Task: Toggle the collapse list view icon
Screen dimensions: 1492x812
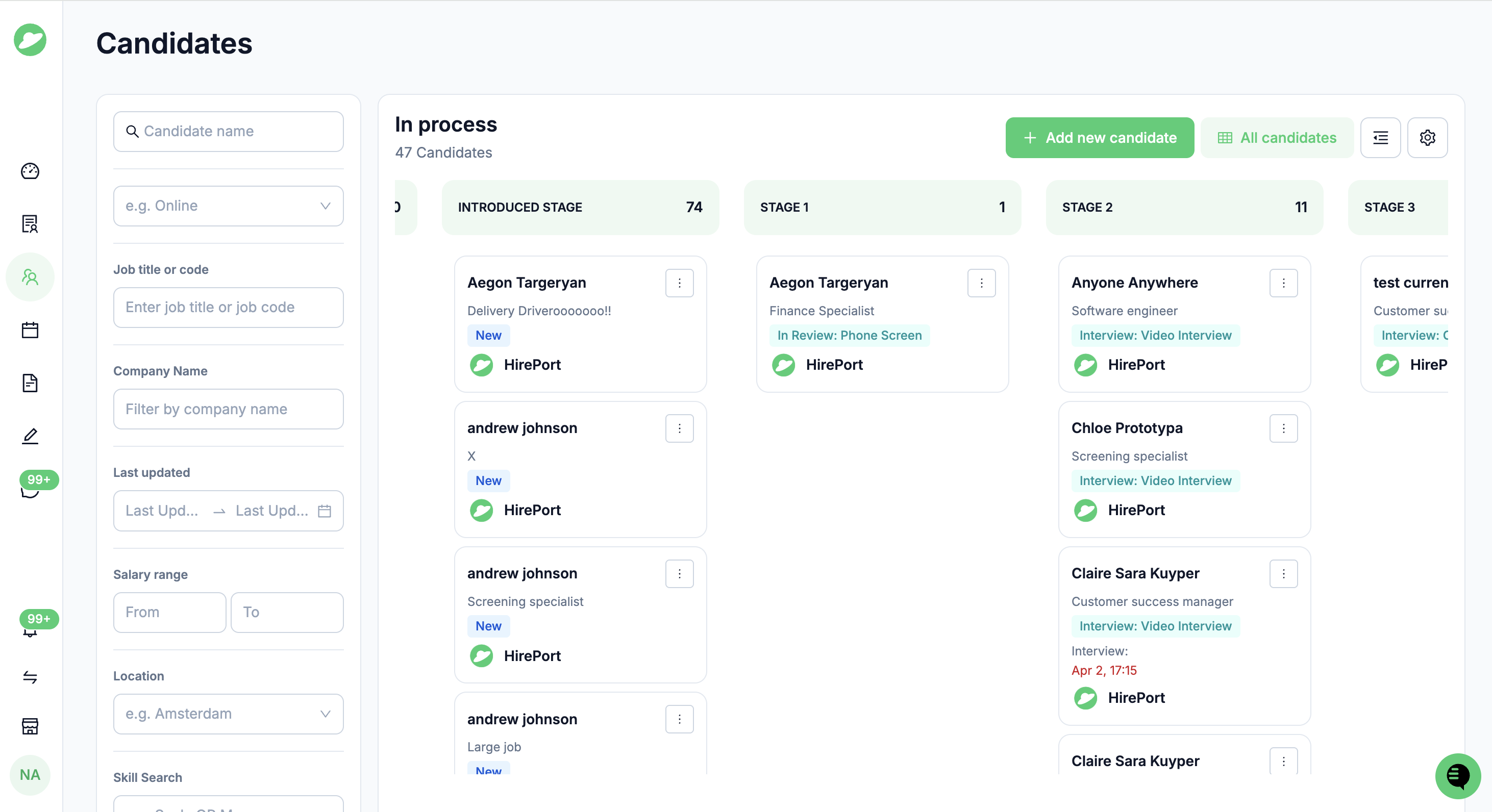Action: pos(1380,138)
